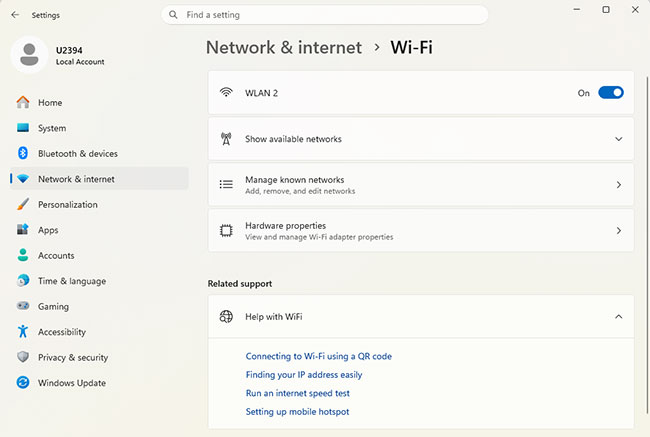Click the Privacy shield icon
Viewport: 650px width, 437px height.
click(23, 357)
